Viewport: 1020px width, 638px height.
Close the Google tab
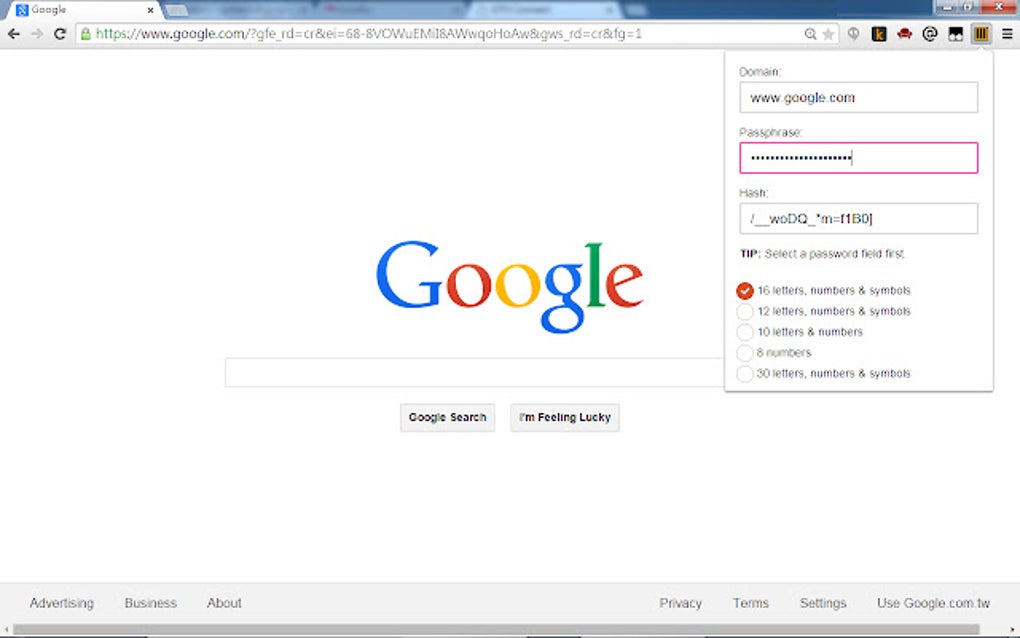[150, 10]
